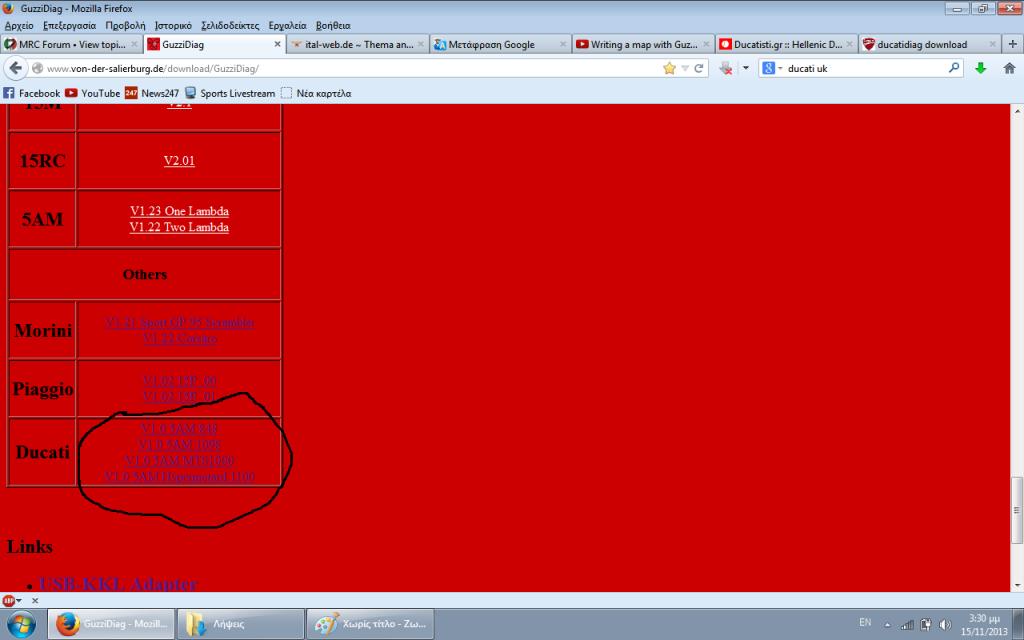The height and width of the screenshot is (640, 1024).
Task: Expand the URL history dropdown arrow
Action: 685,68
